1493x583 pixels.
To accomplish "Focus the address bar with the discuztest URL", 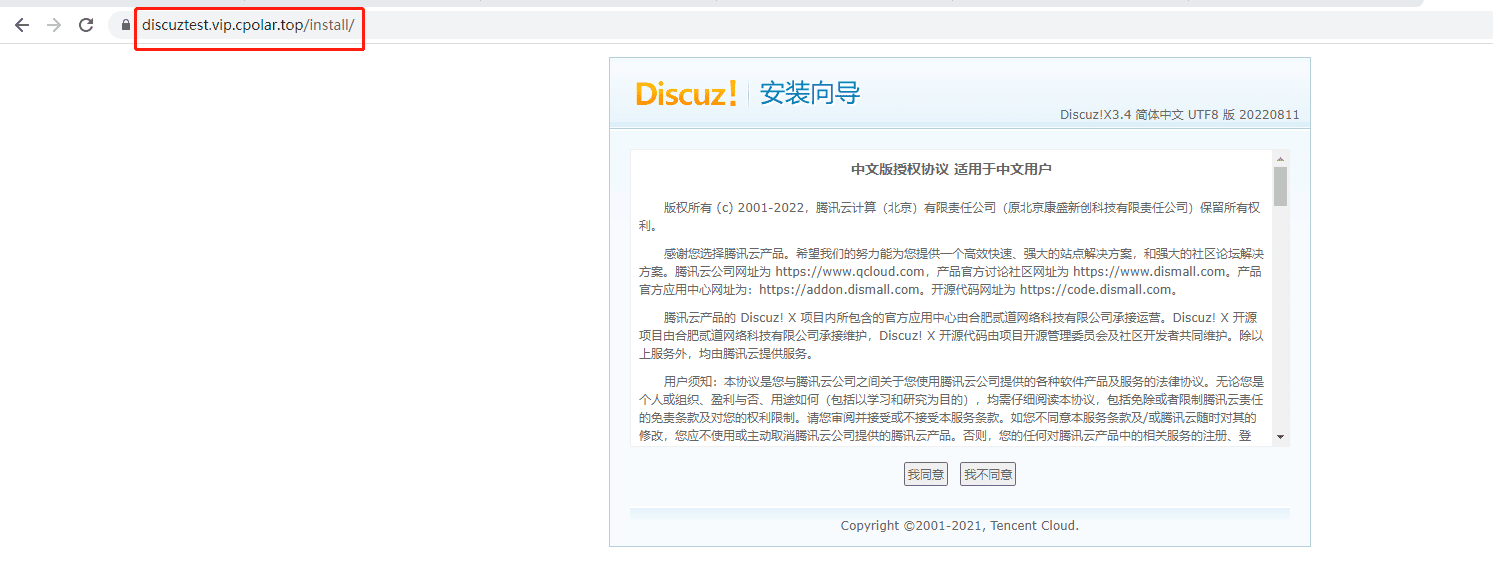I will (x=248, y=25).
